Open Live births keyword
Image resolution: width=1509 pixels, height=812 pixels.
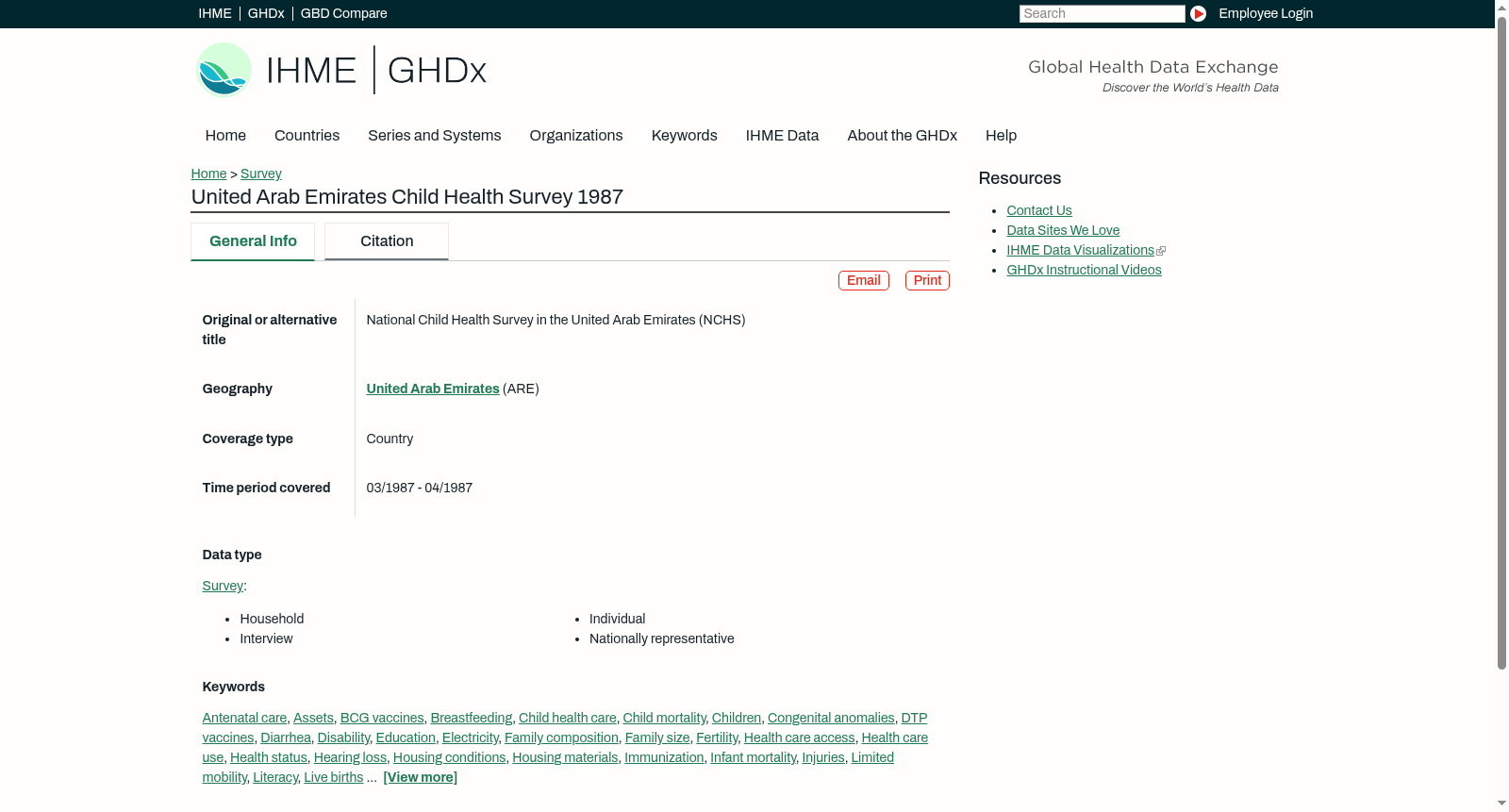coord(334,777)
